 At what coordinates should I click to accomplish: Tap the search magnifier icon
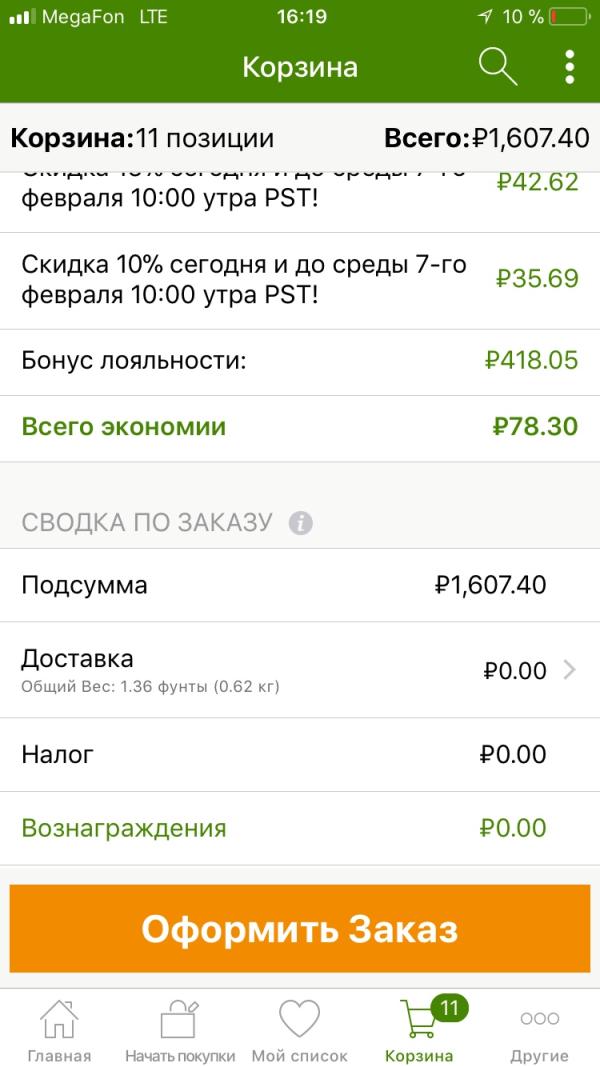[497, 67]
